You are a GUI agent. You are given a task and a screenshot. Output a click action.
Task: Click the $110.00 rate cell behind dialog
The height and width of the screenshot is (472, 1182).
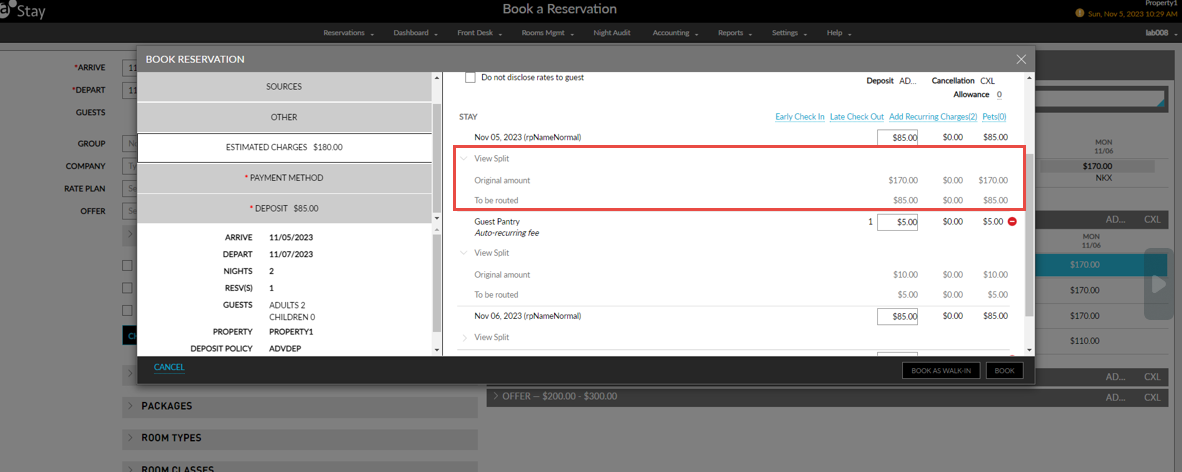point(1084,340)
